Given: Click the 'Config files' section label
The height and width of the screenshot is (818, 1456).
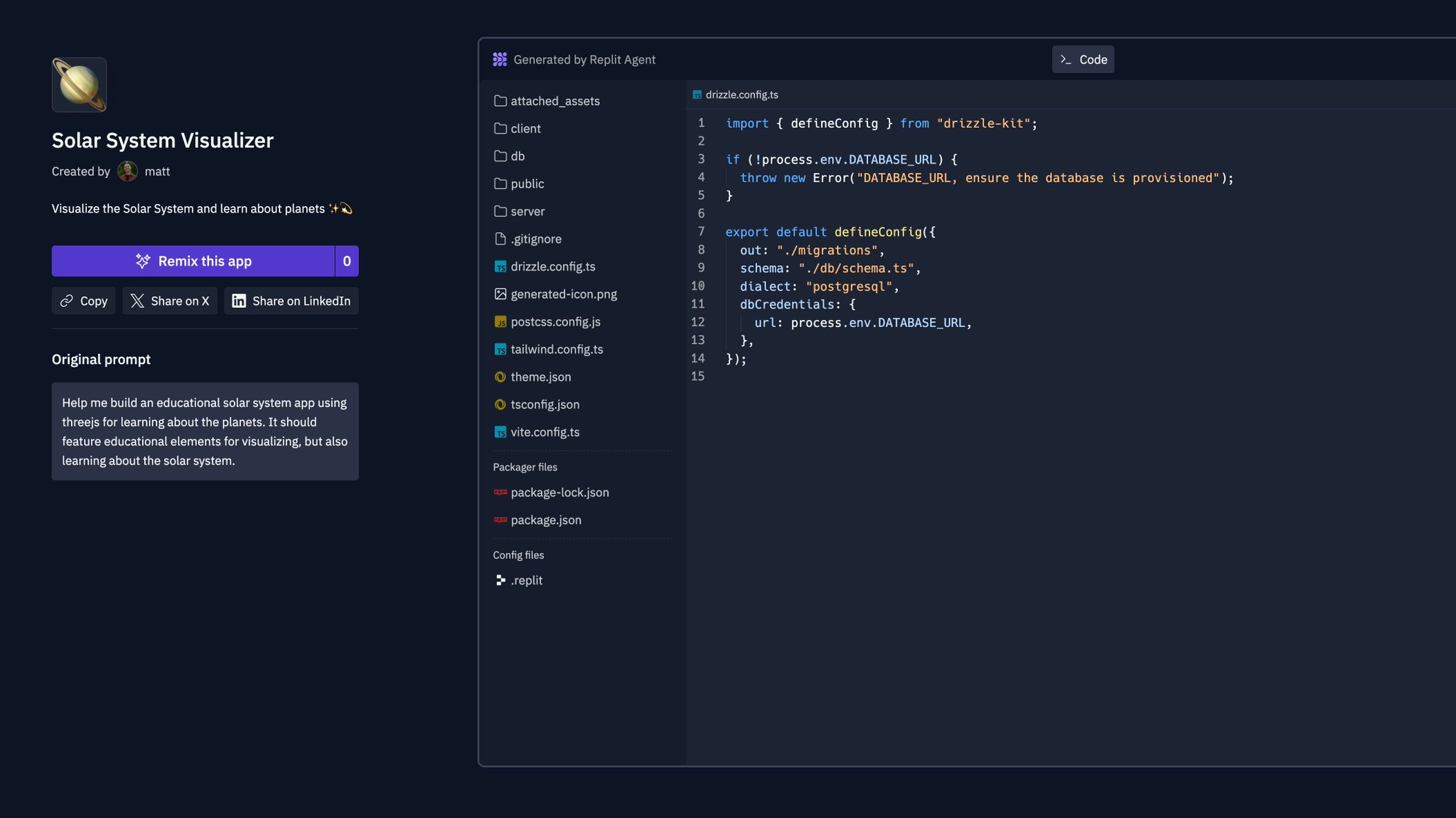Looking at the screenshot, I should pyautogui.click(x=518, y=555).
